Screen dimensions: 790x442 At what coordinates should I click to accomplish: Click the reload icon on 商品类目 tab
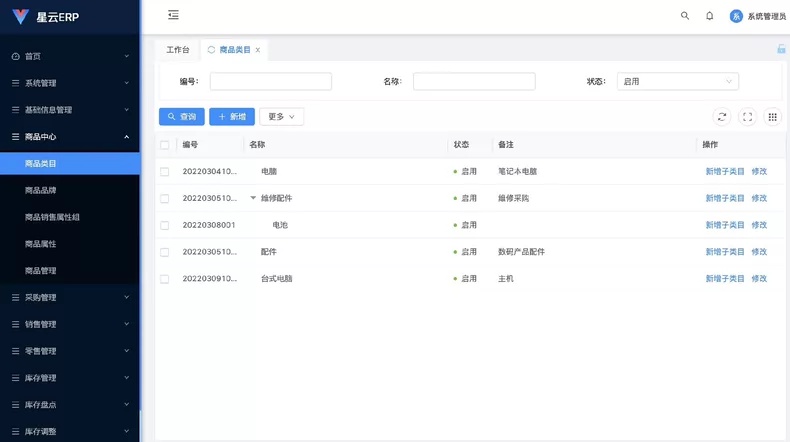pos(211,49)
